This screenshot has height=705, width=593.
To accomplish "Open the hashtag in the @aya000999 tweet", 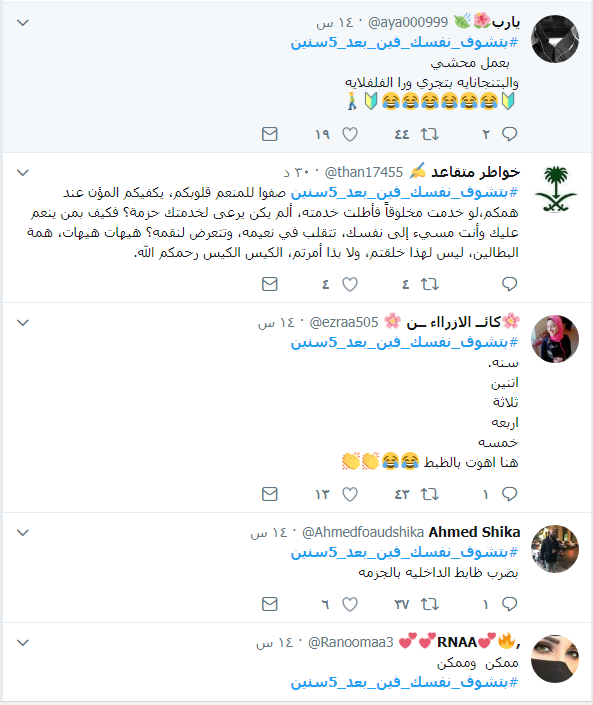I will click(404, 42).
